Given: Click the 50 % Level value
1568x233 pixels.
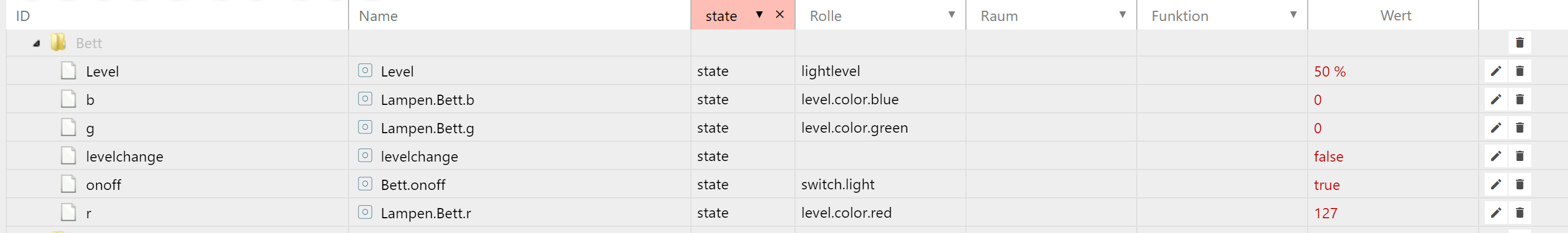Looking at the screenshot, I should [1329, 71].
